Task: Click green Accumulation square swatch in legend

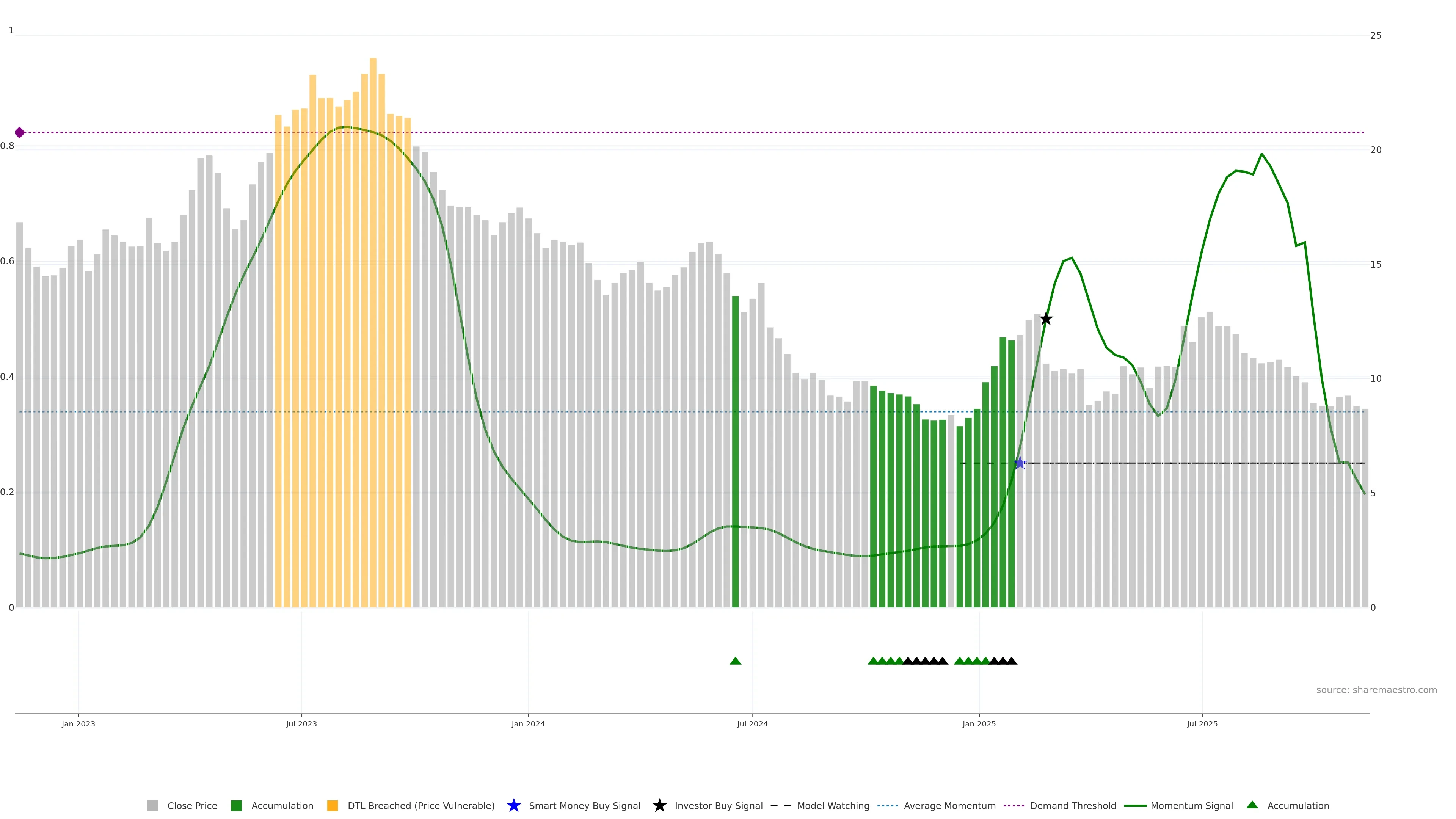Action: coord(236,805)
